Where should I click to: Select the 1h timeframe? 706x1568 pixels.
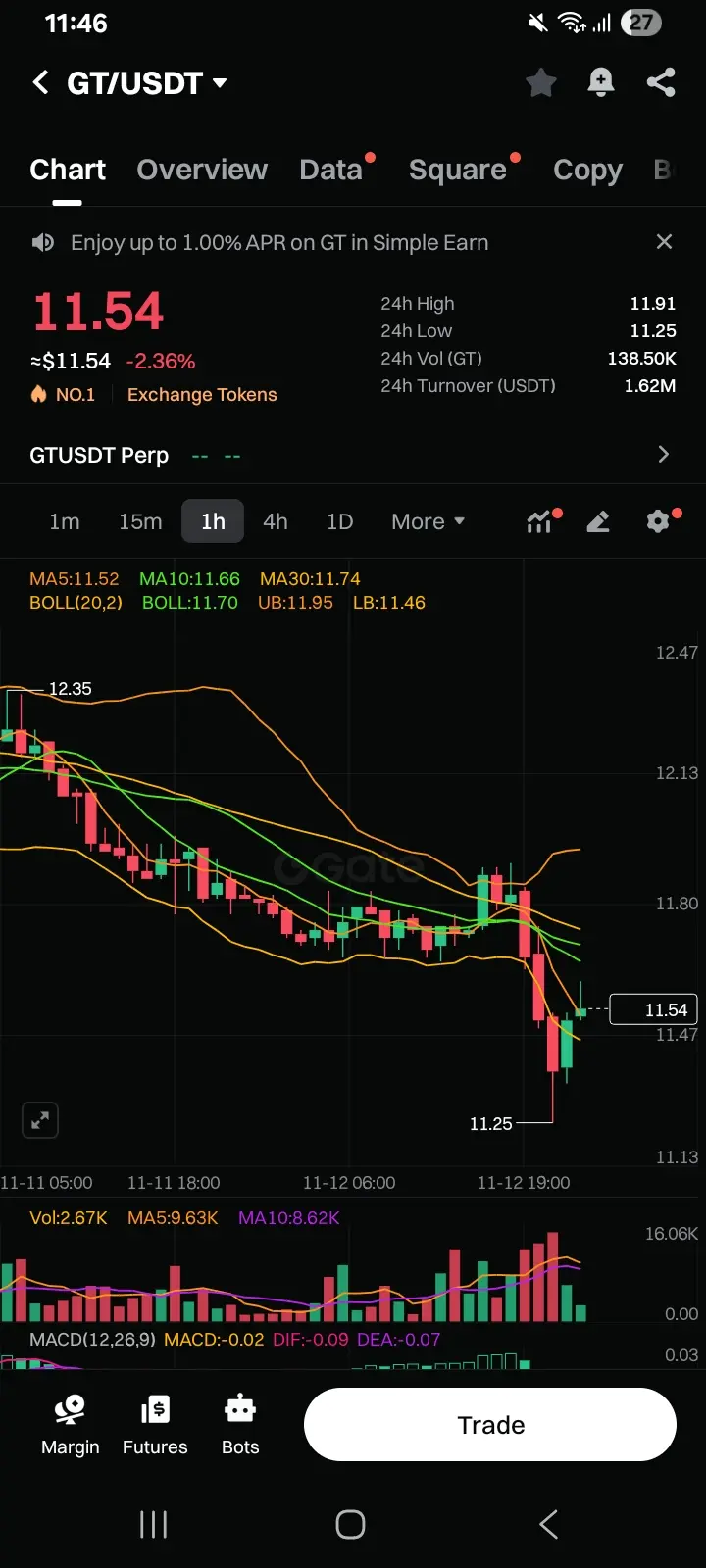(x=213, y=521)
